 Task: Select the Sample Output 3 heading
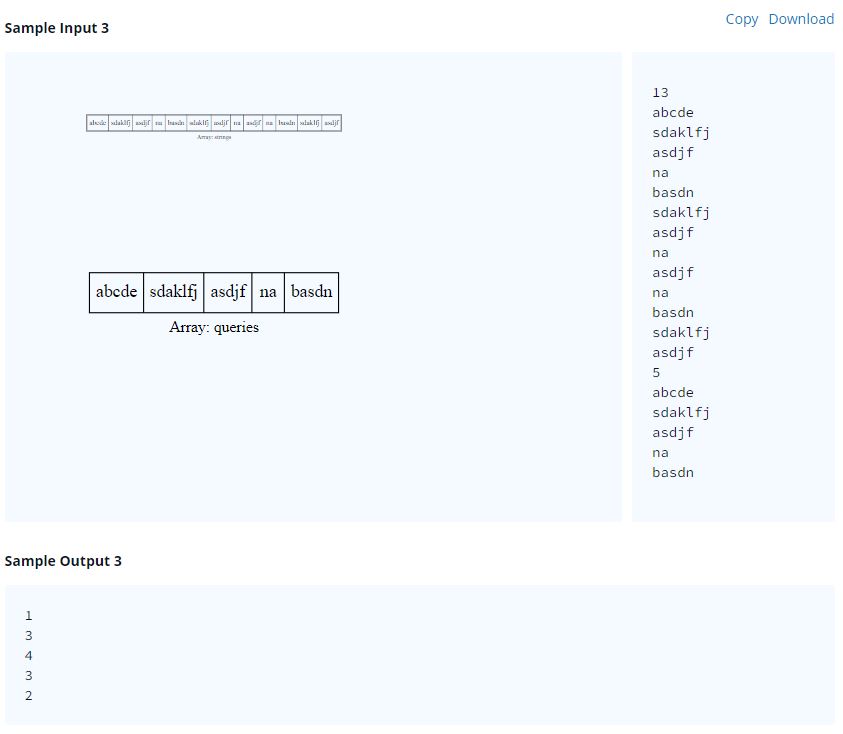(63, 561)
